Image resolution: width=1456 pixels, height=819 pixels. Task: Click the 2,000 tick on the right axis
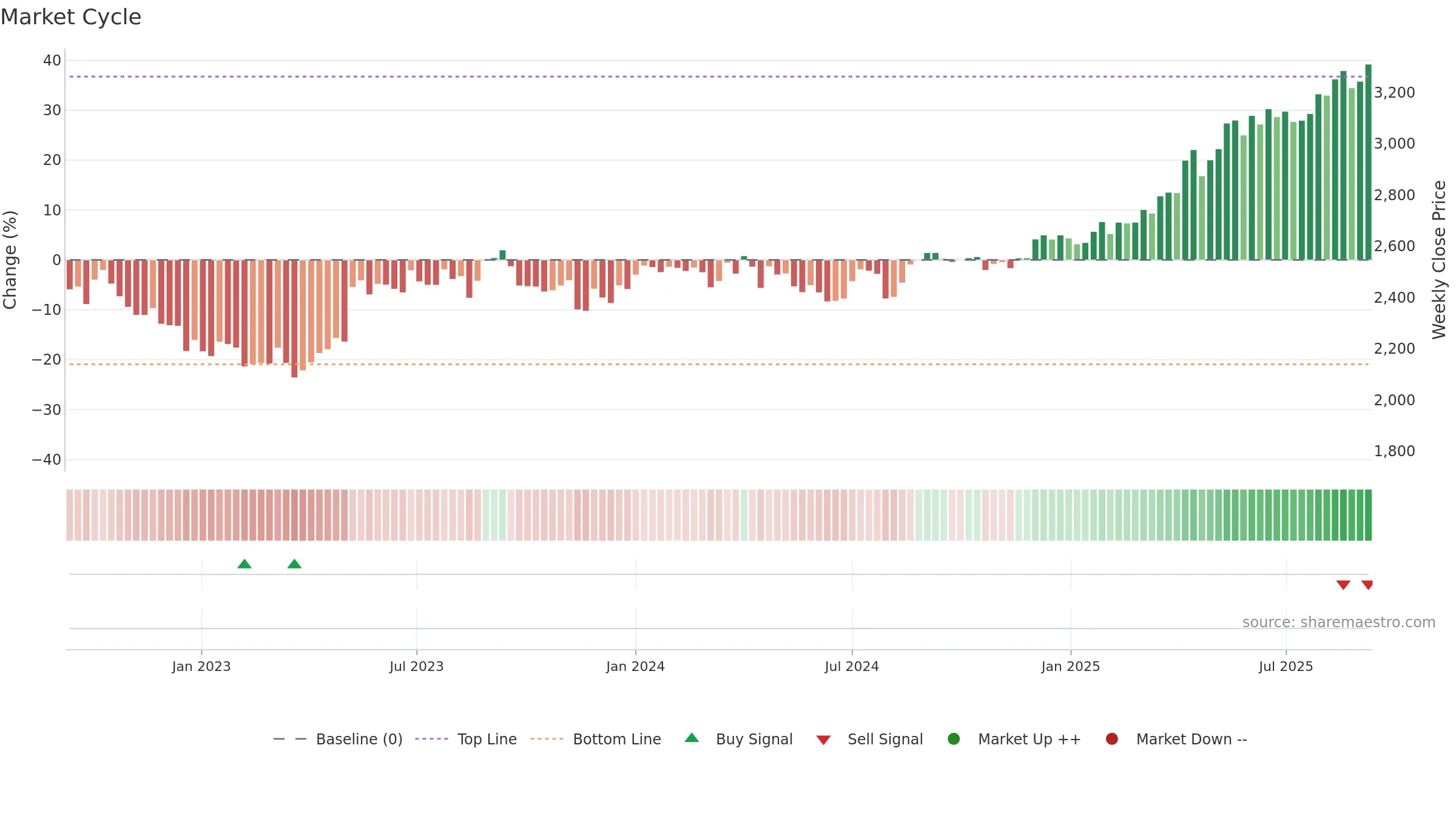1394,400
